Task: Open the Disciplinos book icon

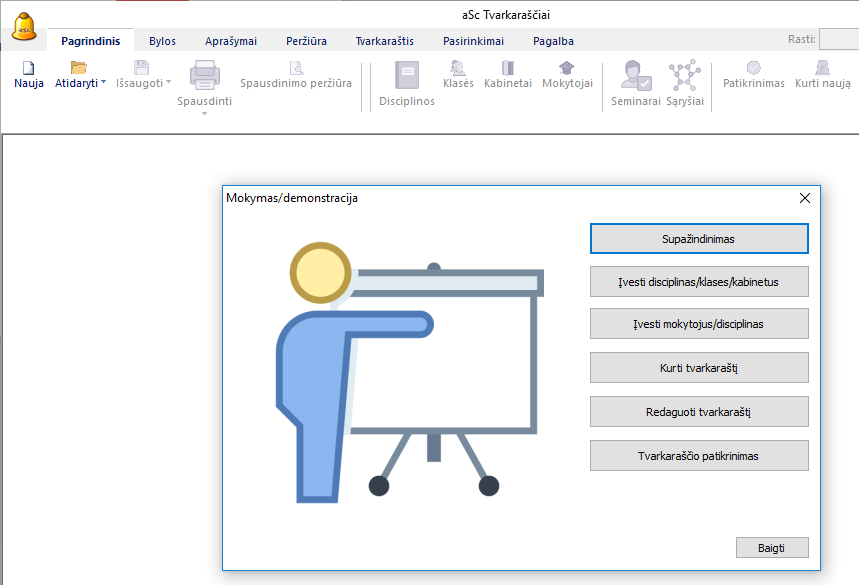Action: [407, 76]
